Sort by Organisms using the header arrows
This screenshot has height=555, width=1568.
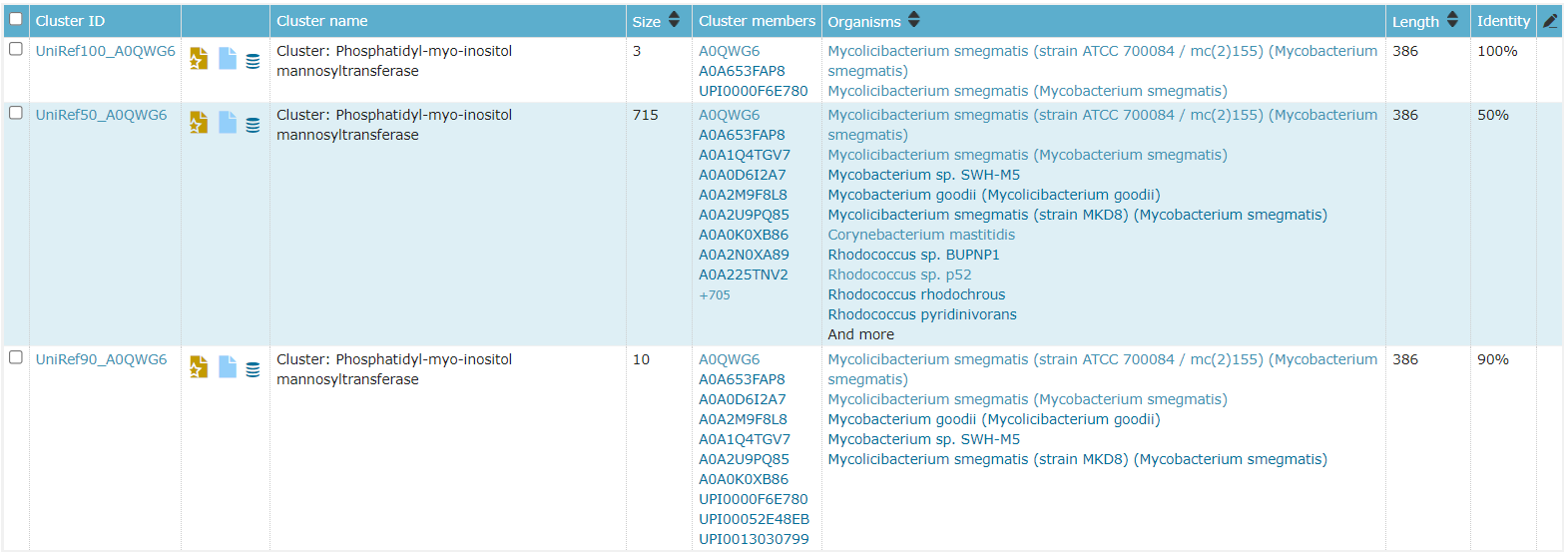click(914, 20)
